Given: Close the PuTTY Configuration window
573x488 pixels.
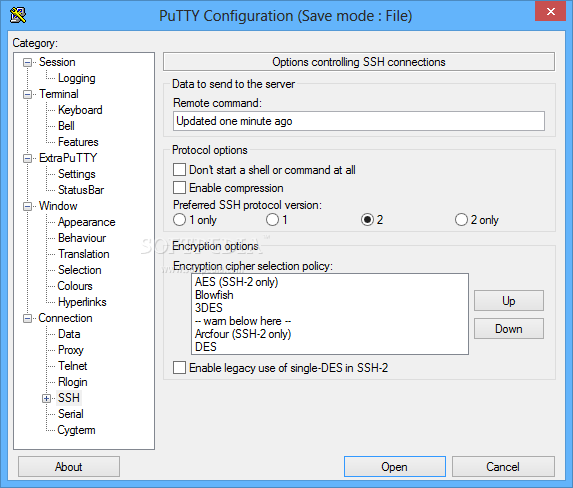Looking at the screenshot, I should 551,11.
